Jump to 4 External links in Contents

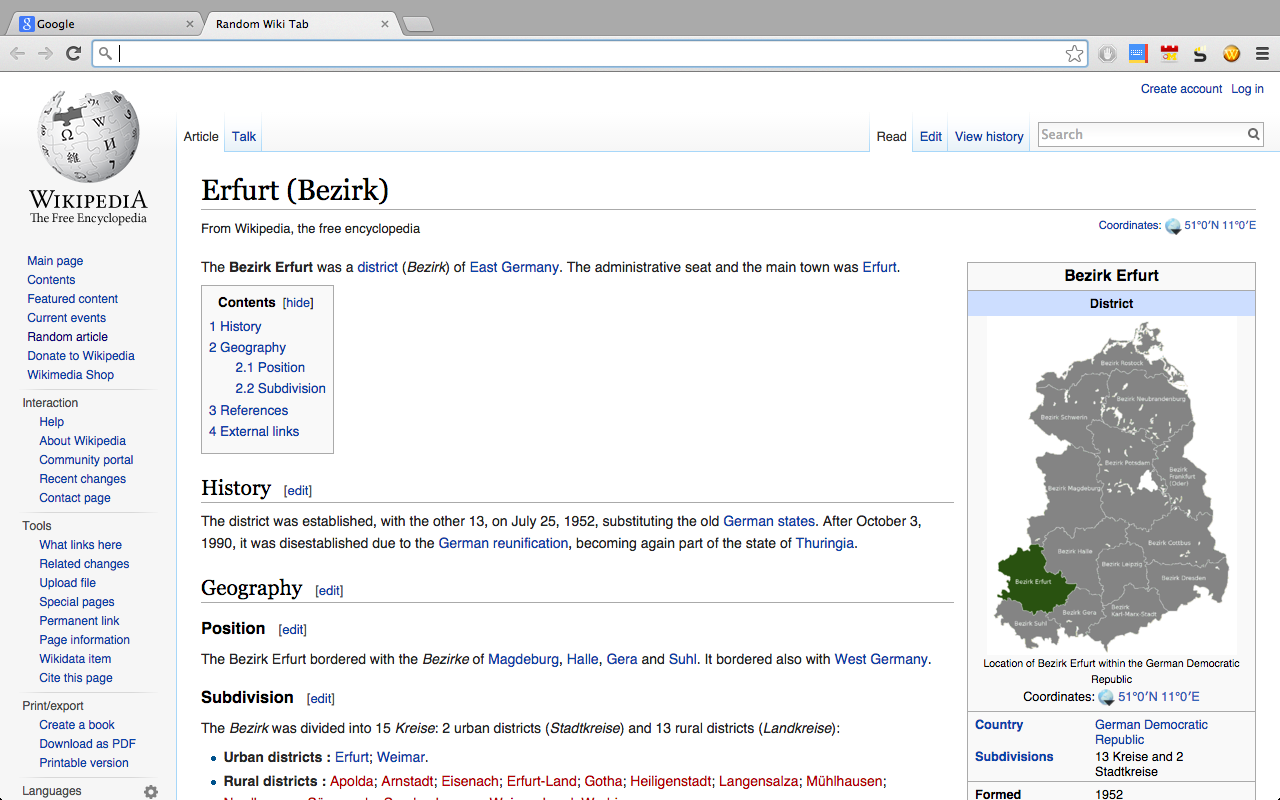[x=254, y=432]
